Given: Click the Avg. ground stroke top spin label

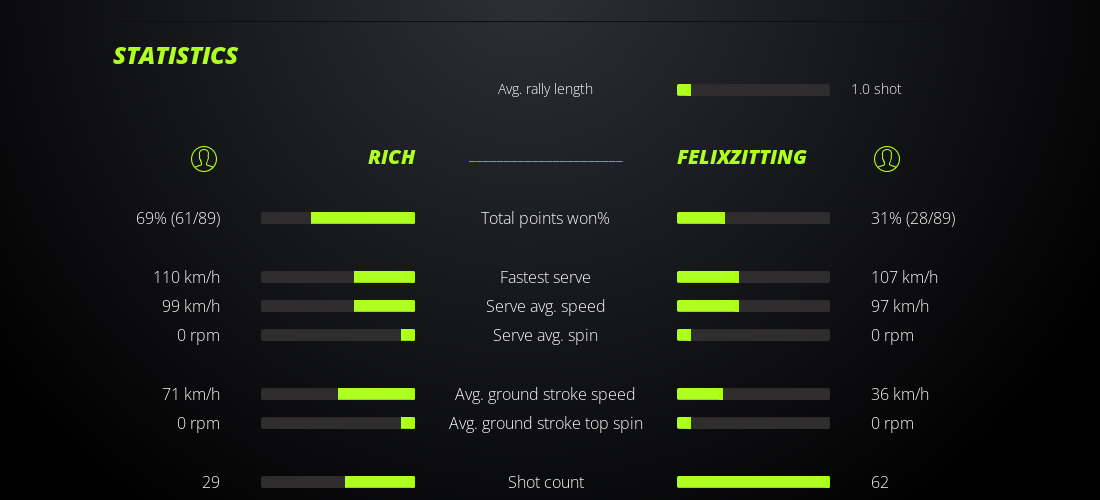Looking at the screenshot, I should [x=545, y=423].
